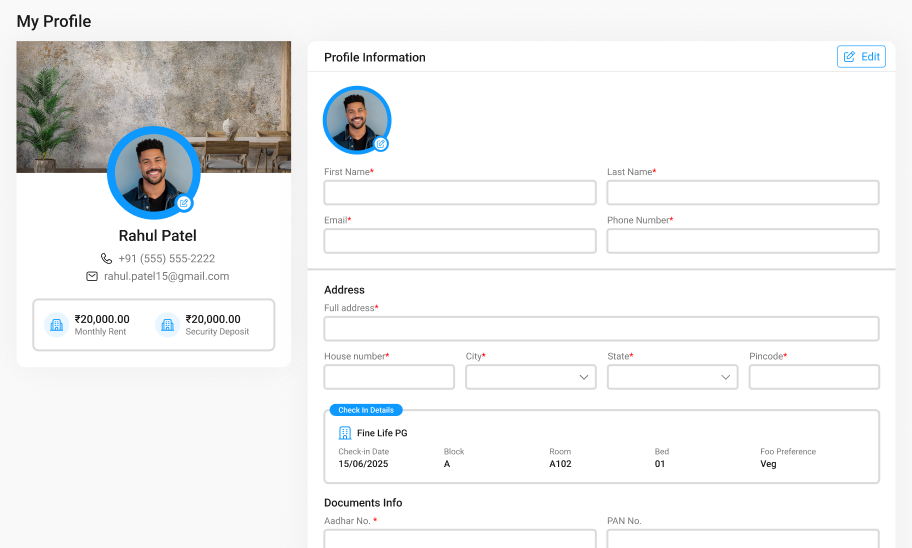
Task: Click the rahul.patel15@gmail.com email address
Action: 166,276
